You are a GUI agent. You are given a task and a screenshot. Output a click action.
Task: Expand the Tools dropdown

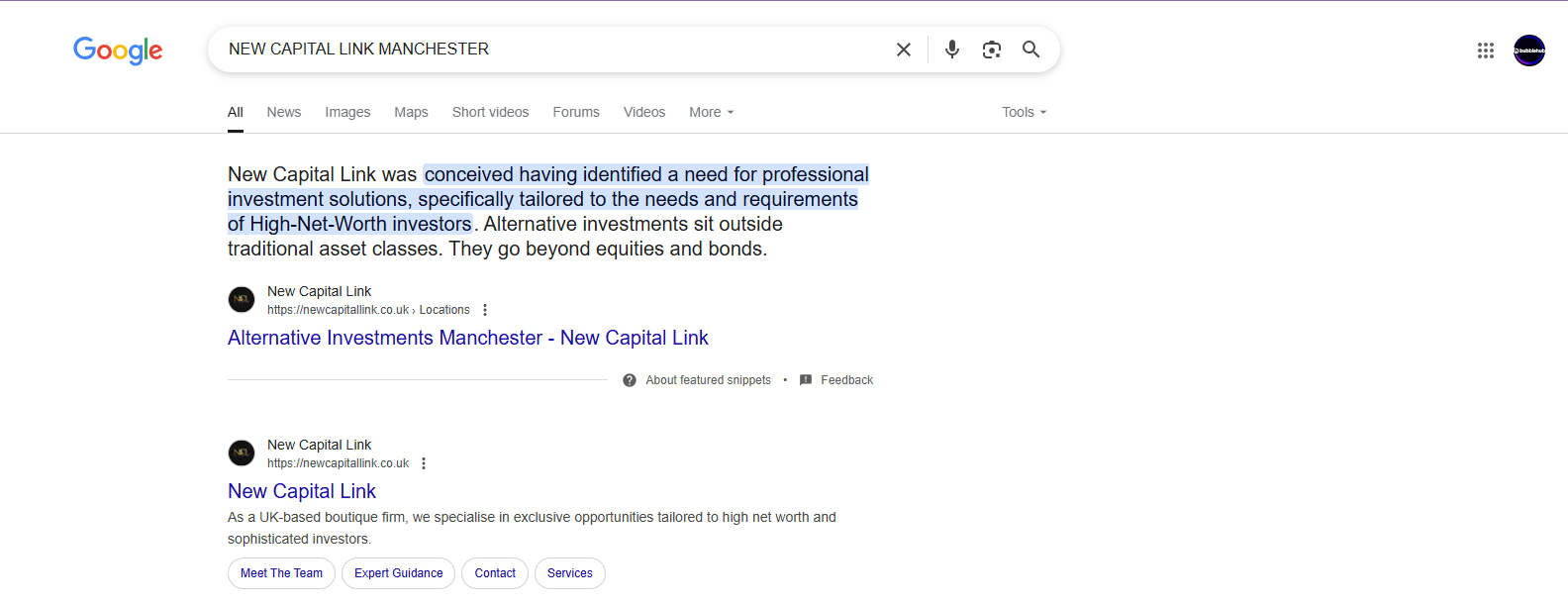click(1024, 112)
